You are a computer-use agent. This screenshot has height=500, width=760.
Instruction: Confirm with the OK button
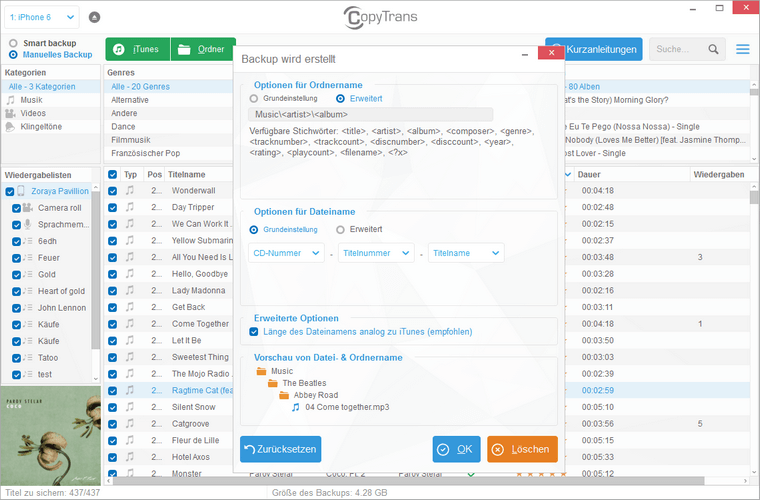tap(457, 449)
